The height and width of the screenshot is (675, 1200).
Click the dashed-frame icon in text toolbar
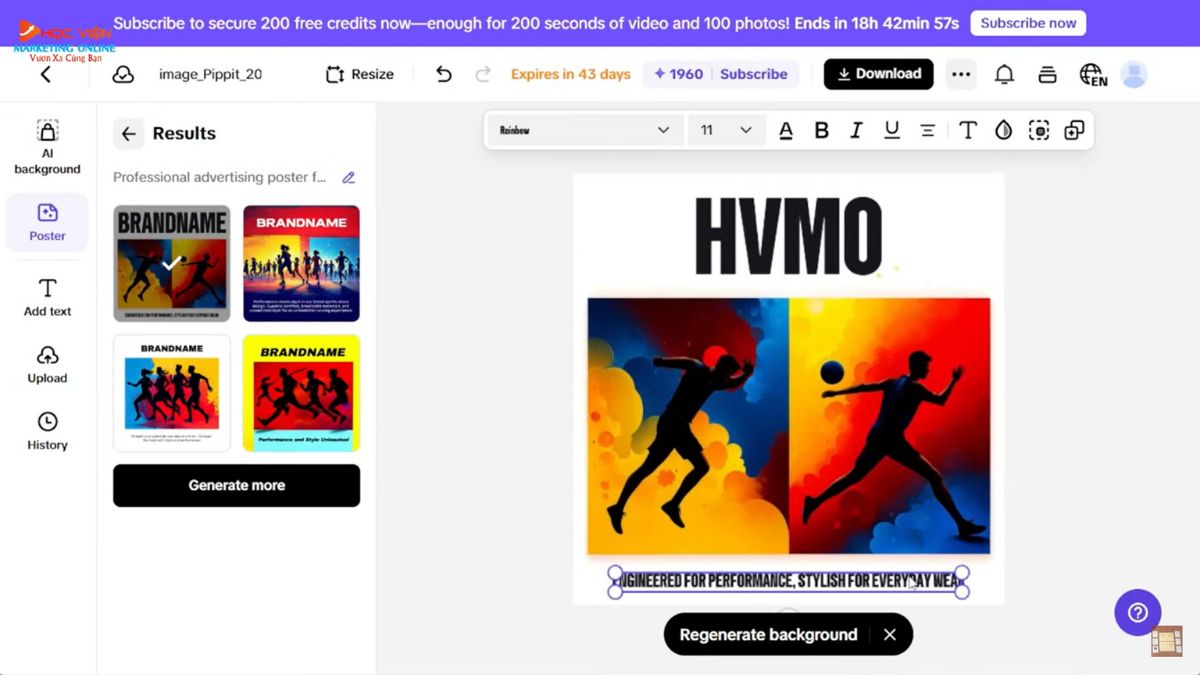(1039, 130)
